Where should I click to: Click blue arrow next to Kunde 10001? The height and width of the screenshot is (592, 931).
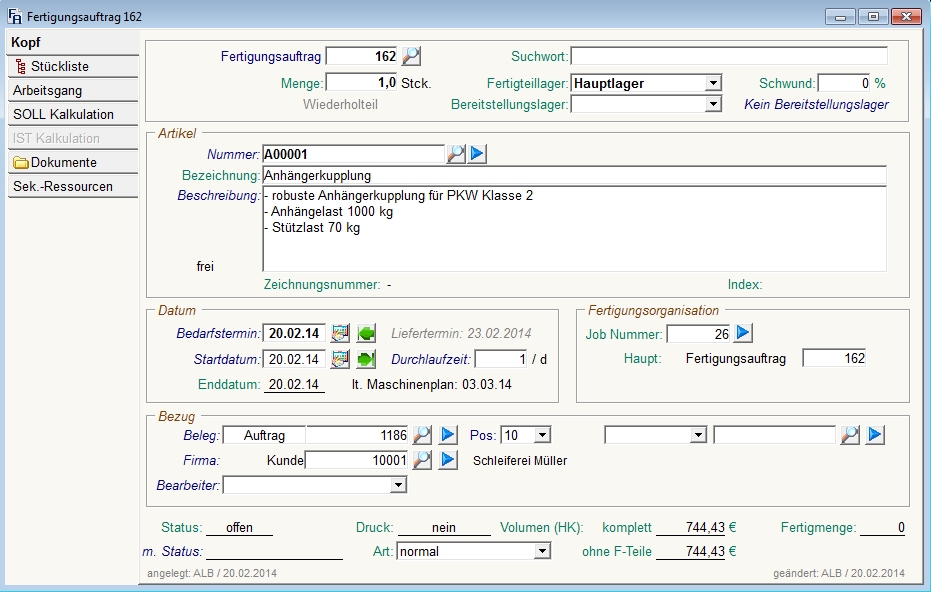(448, 460)
